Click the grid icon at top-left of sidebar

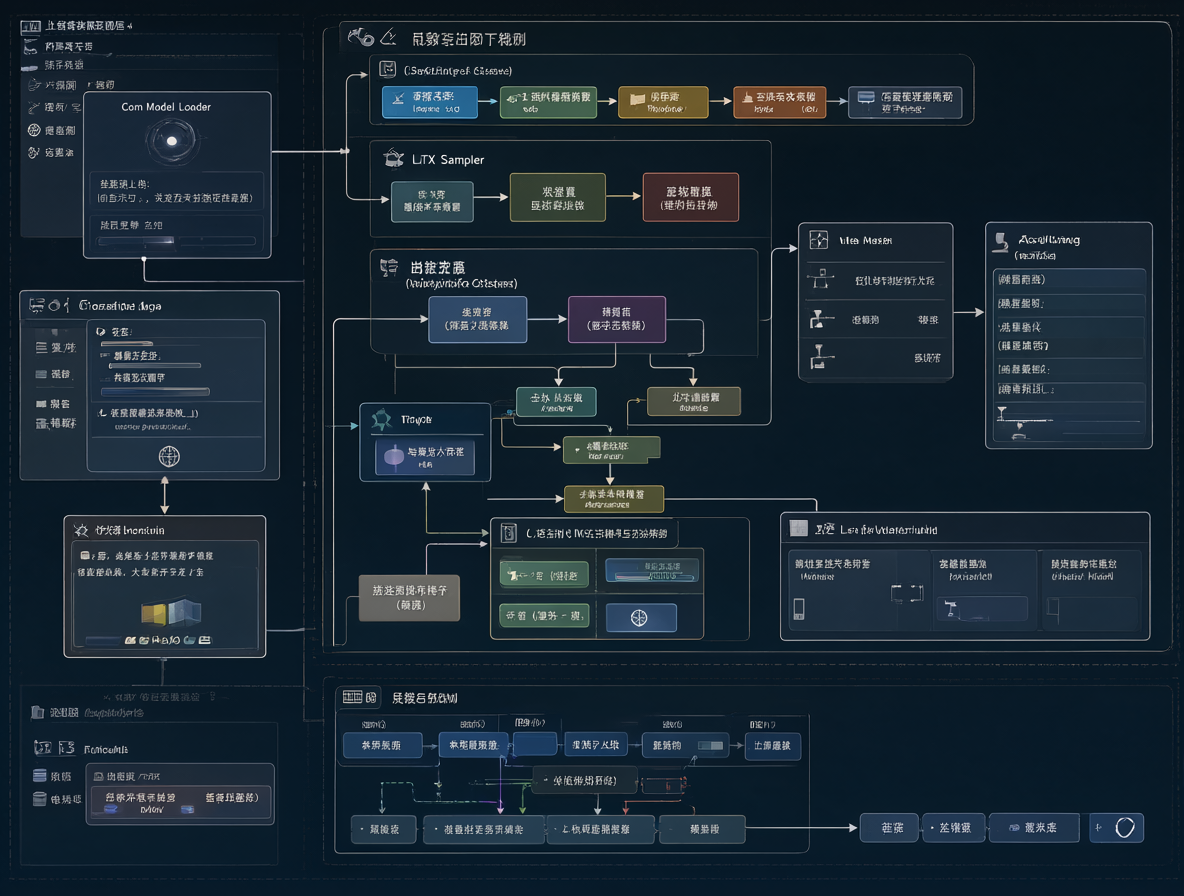tap(30, 26)
